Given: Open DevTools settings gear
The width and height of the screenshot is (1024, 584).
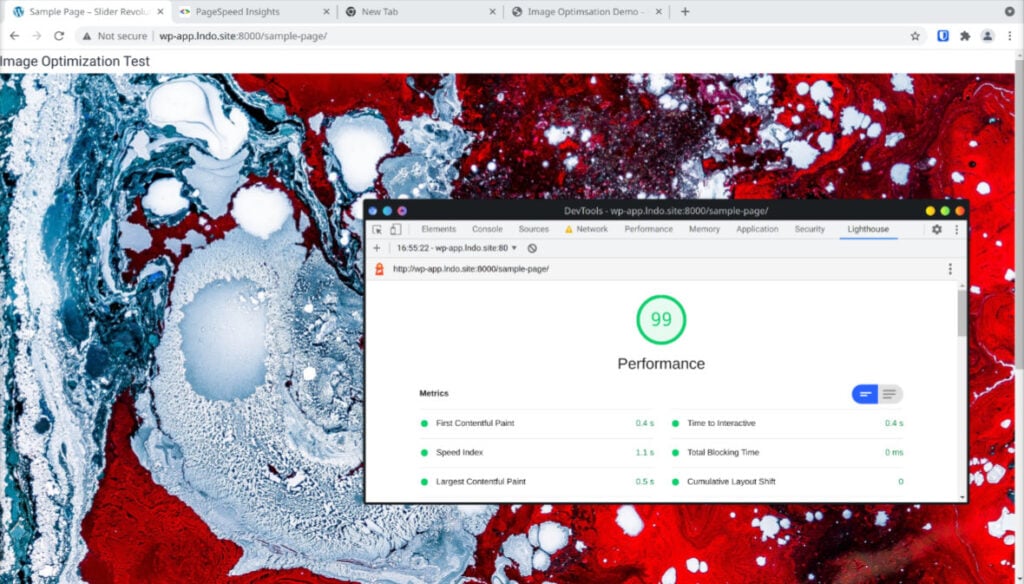Looking at the screenshot, I should [936, 229].
